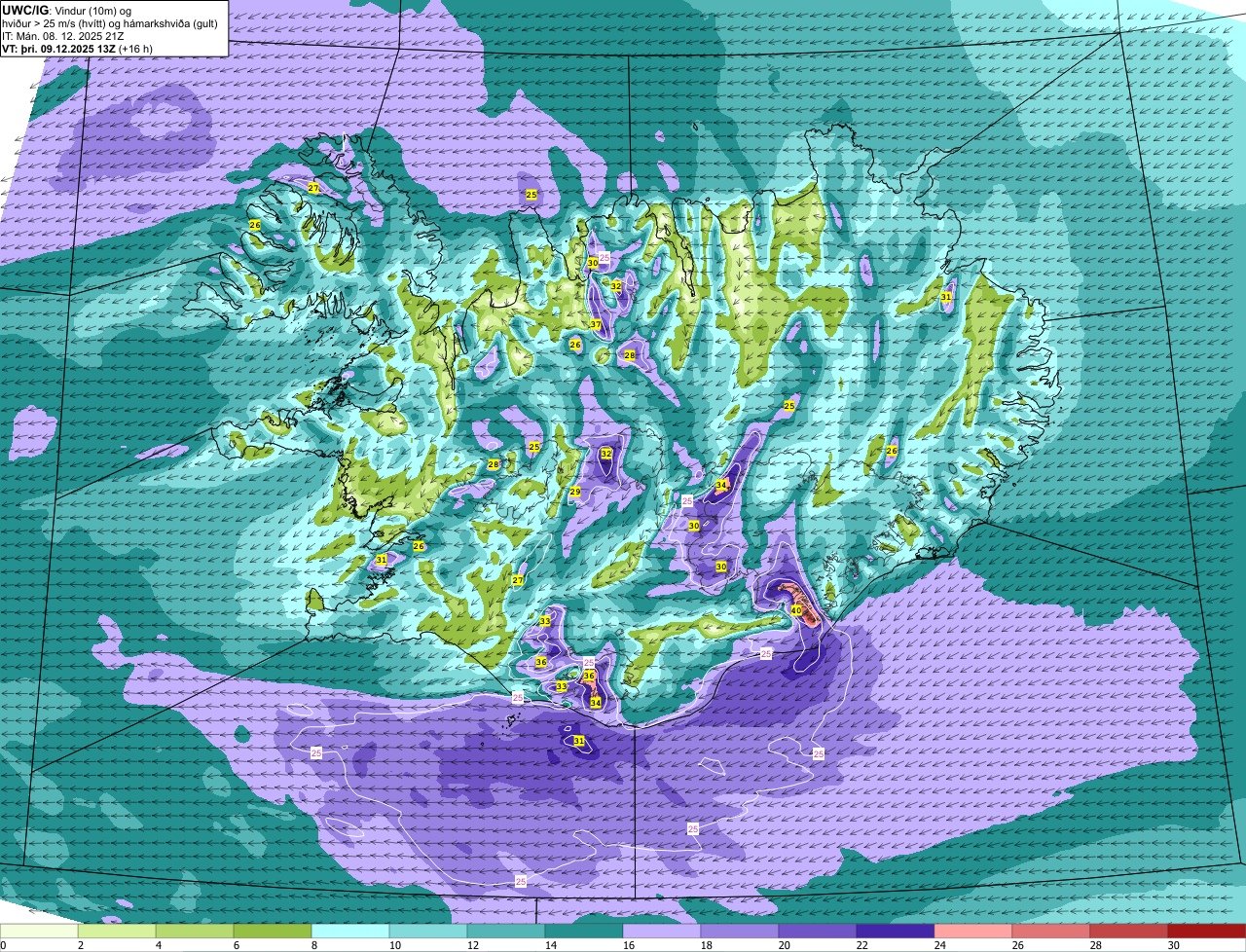This screenshot has height=952, width=1246.
Task: Click the teal legend swatch between 12 and 14
Action: [506, 932]
